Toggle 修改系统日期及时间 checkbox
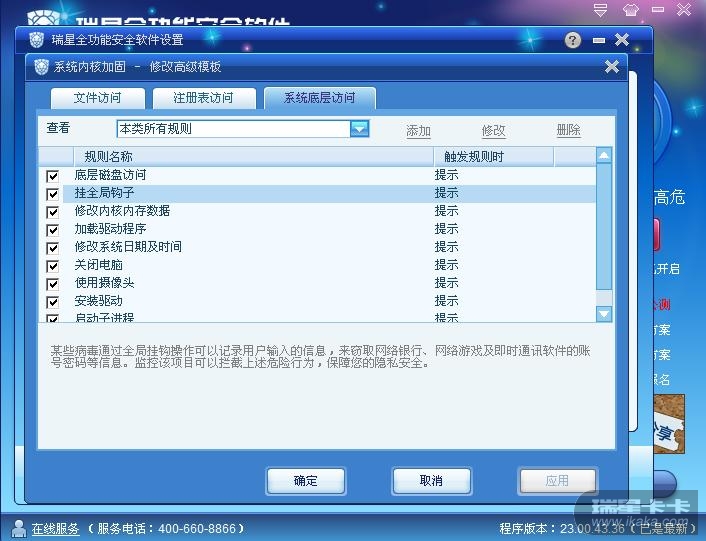Viewport: 706px width, 541px height. click(x=53, y=248)
